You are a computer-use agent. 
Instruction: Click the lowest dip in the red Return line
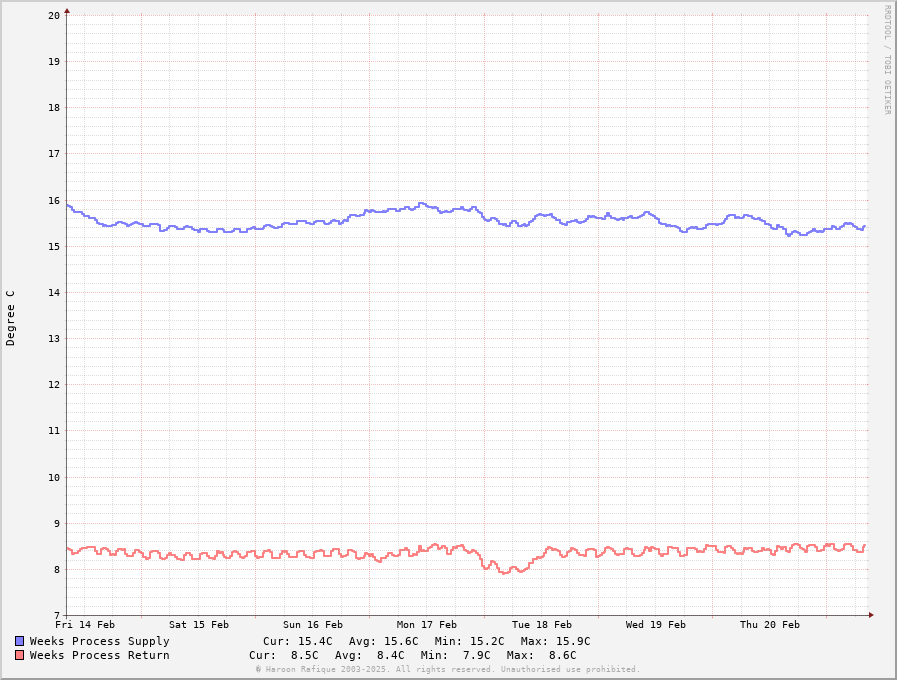[505, 572]
